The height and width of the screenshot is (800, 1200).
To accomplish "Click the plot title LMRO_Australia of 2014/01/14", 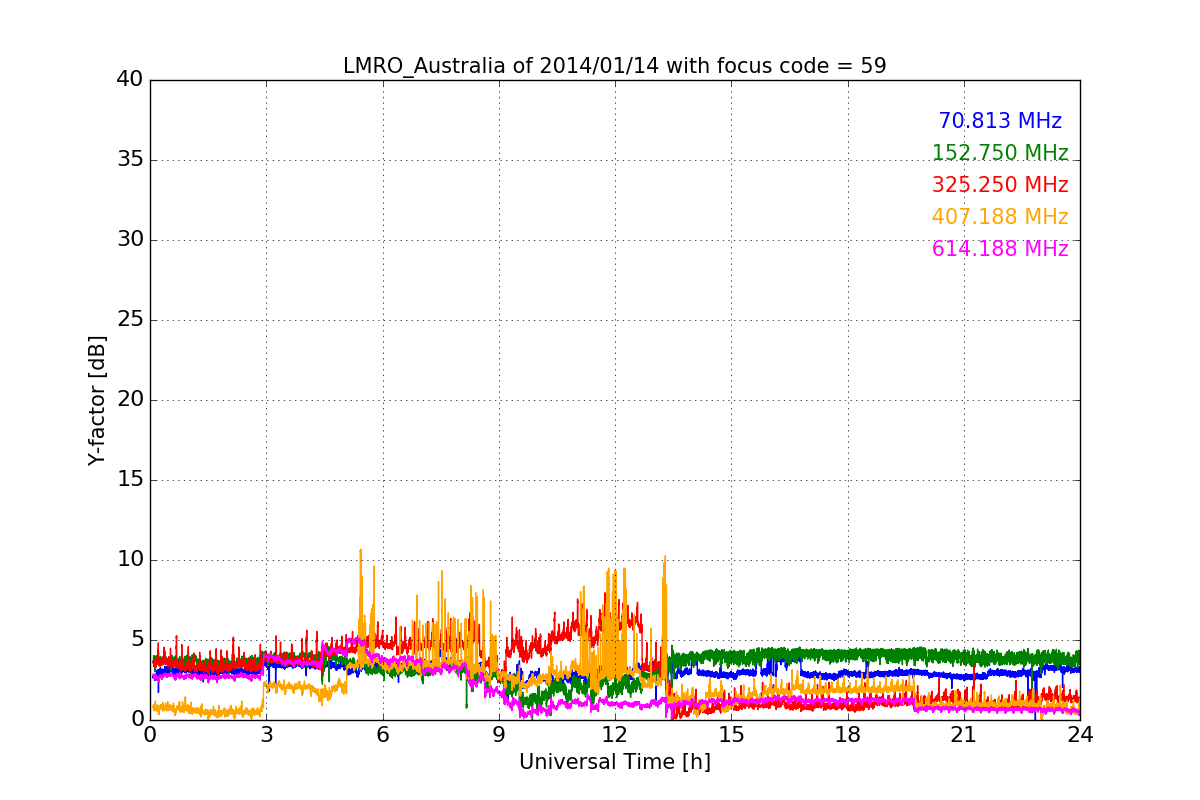I will (x=614, y=66).
